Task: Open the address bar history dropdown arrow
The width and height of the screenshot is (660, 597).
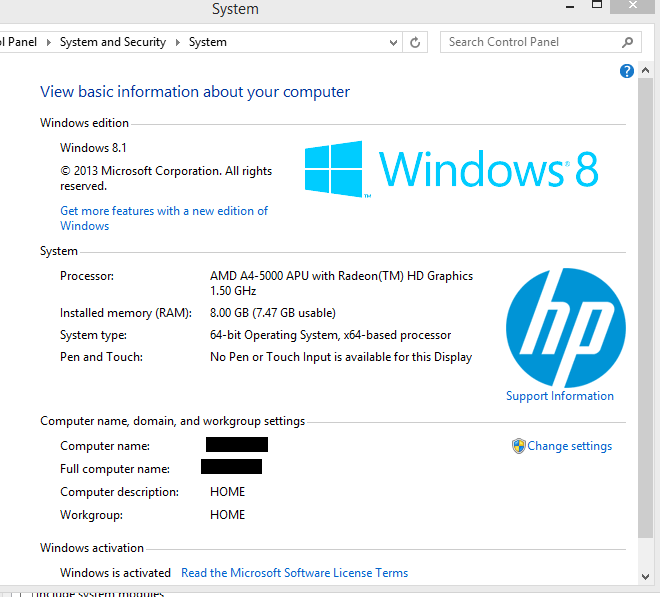Action: [x=393, y=42]
